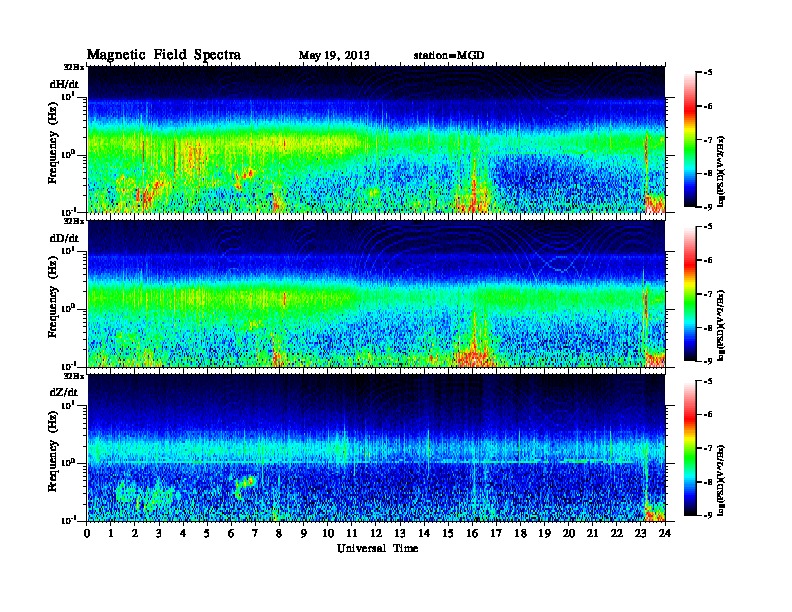Click the "dZ/dt" panel label

click(64, 392)
